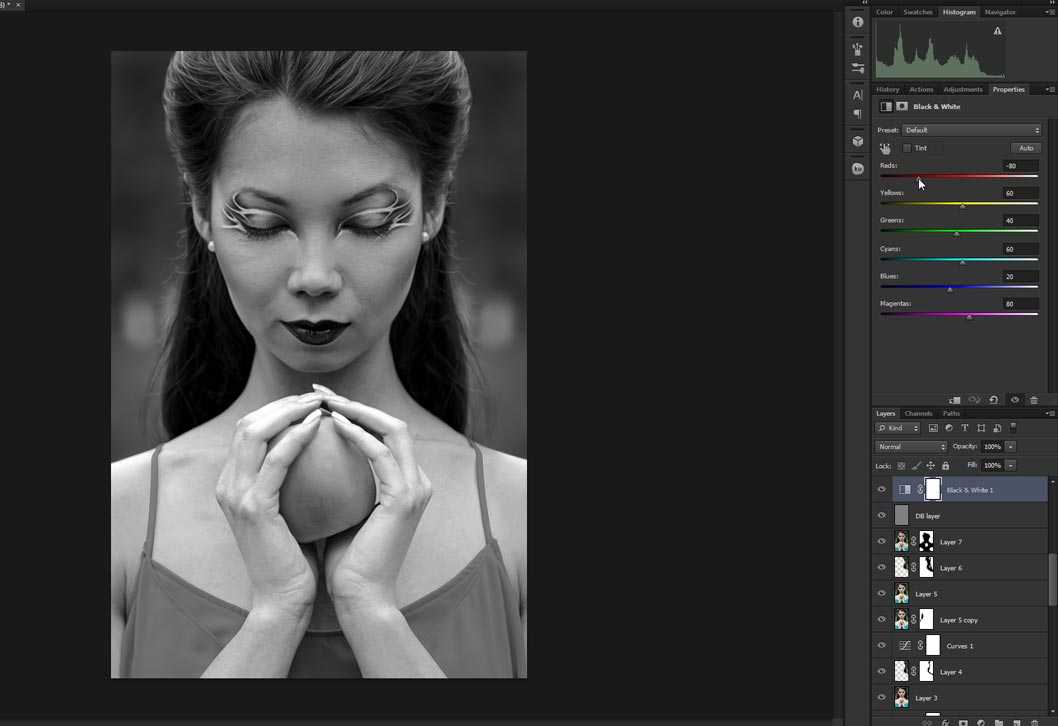Filter layers by pixel layer icon
This screenshot has height=726, width=1058.
[x=933, y=428]
